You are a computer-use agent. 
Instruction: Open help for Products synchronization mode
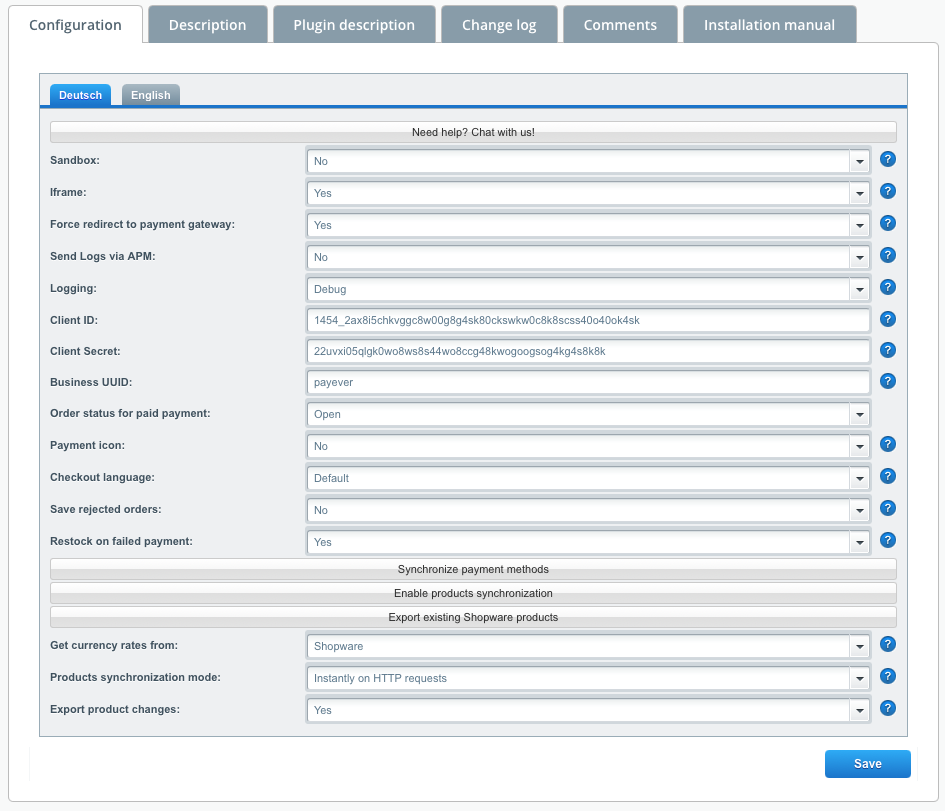point(887,676)
